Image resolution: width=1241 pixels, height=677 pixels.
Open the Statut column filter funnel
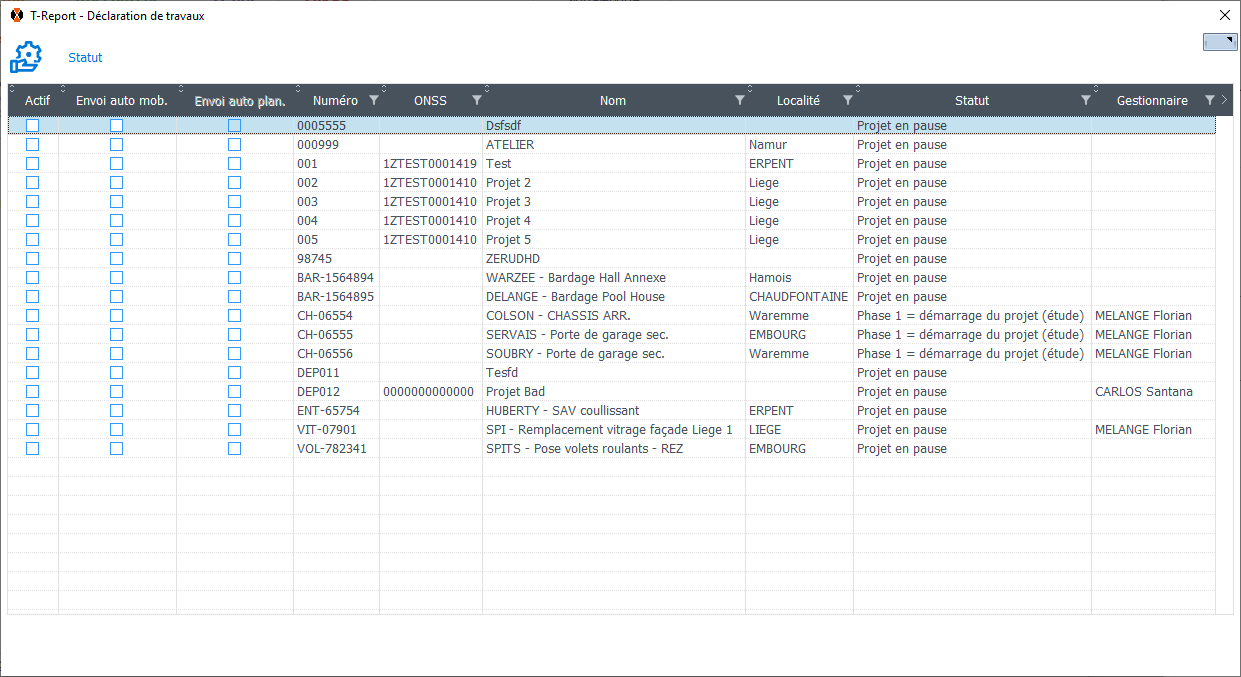click(x=1086, y=100)
